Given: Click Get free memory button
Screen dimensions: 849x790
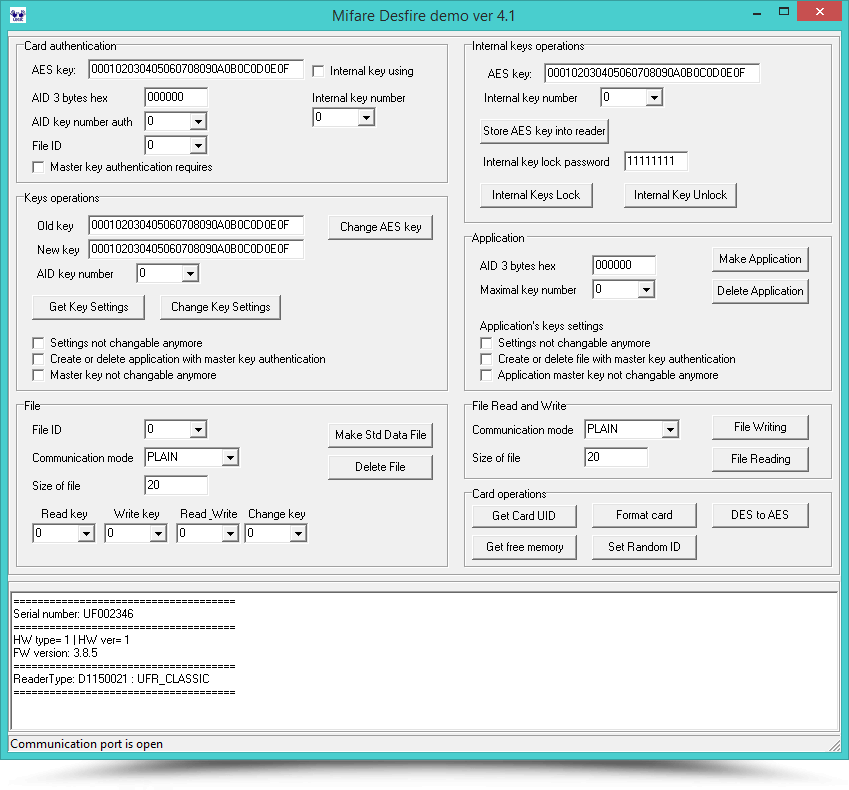Looking at the screenshot, I should (524, 547).
